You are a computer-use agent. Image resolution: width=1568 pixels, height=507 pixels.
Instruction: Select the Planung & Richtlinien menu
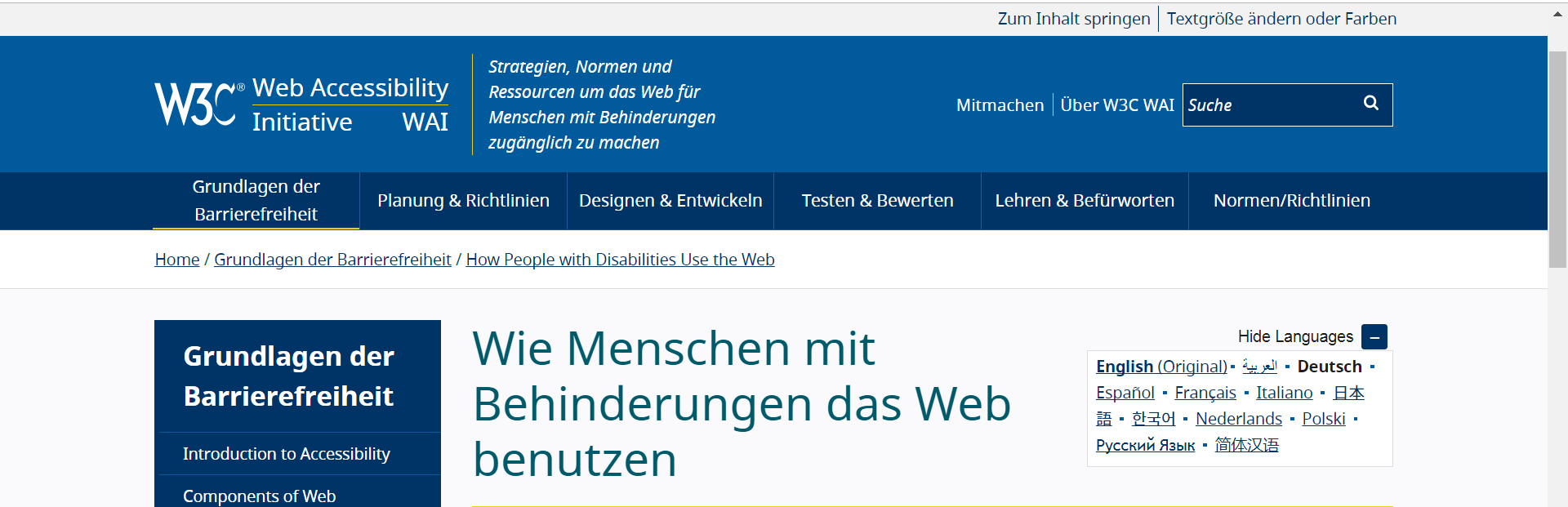click(463, 201)
